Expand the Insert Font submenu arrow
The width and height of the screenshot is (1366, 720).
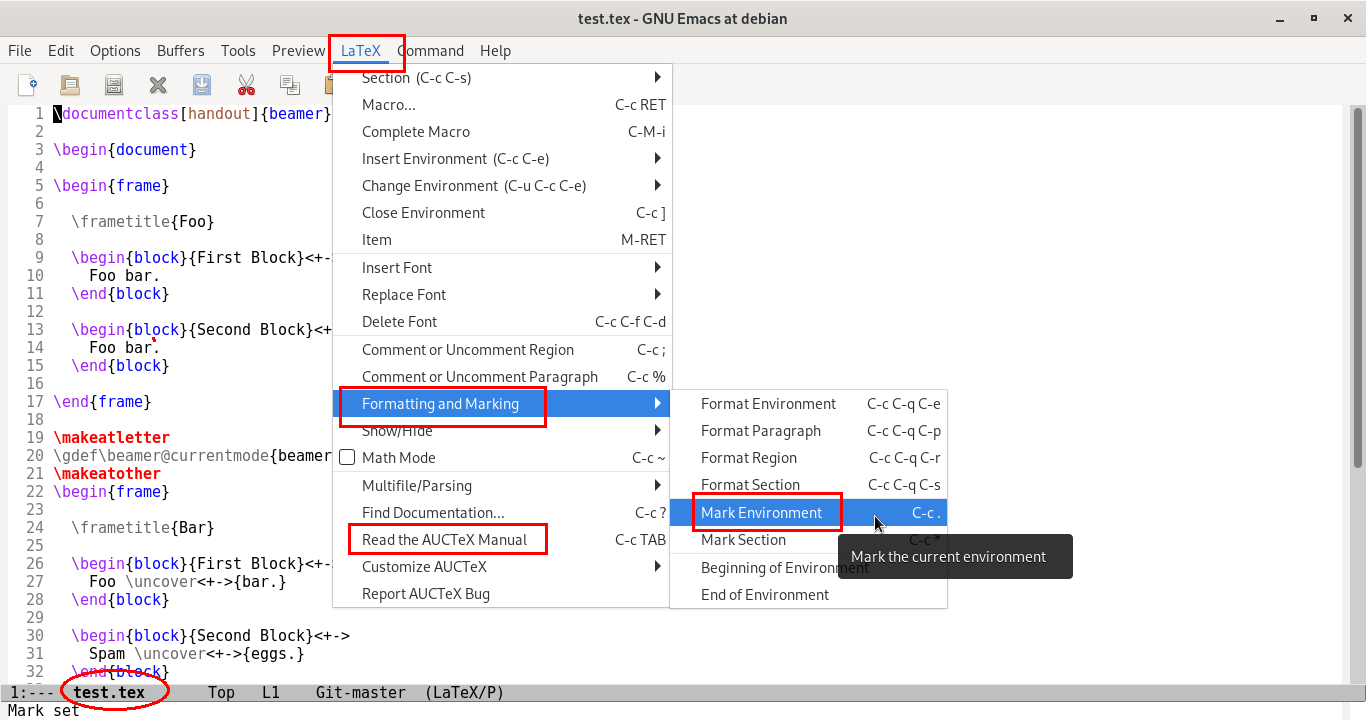pos(657,267)
